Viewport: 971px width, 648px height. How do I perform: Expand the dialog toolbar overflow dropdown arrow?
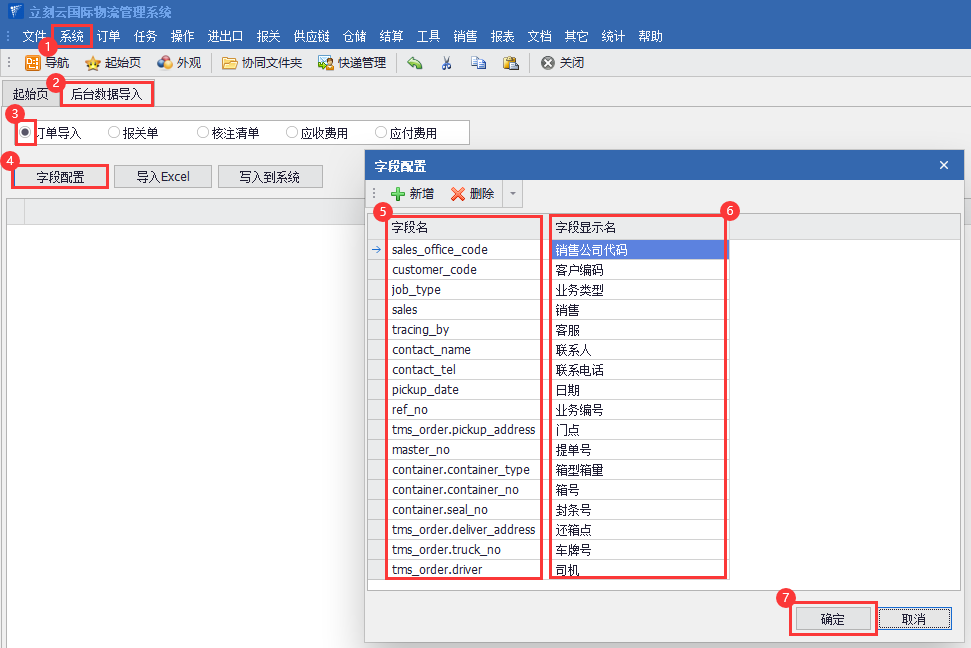click(x=512, y=194)
